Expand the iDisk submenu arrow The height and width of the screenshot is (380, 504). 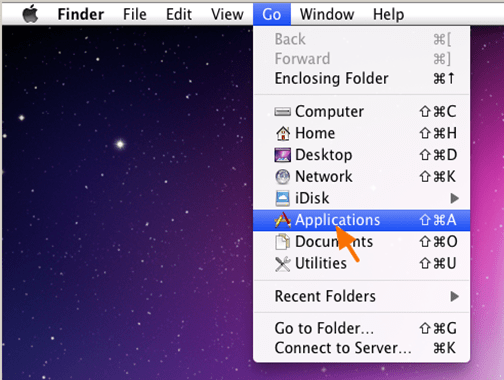pos(454,198)
